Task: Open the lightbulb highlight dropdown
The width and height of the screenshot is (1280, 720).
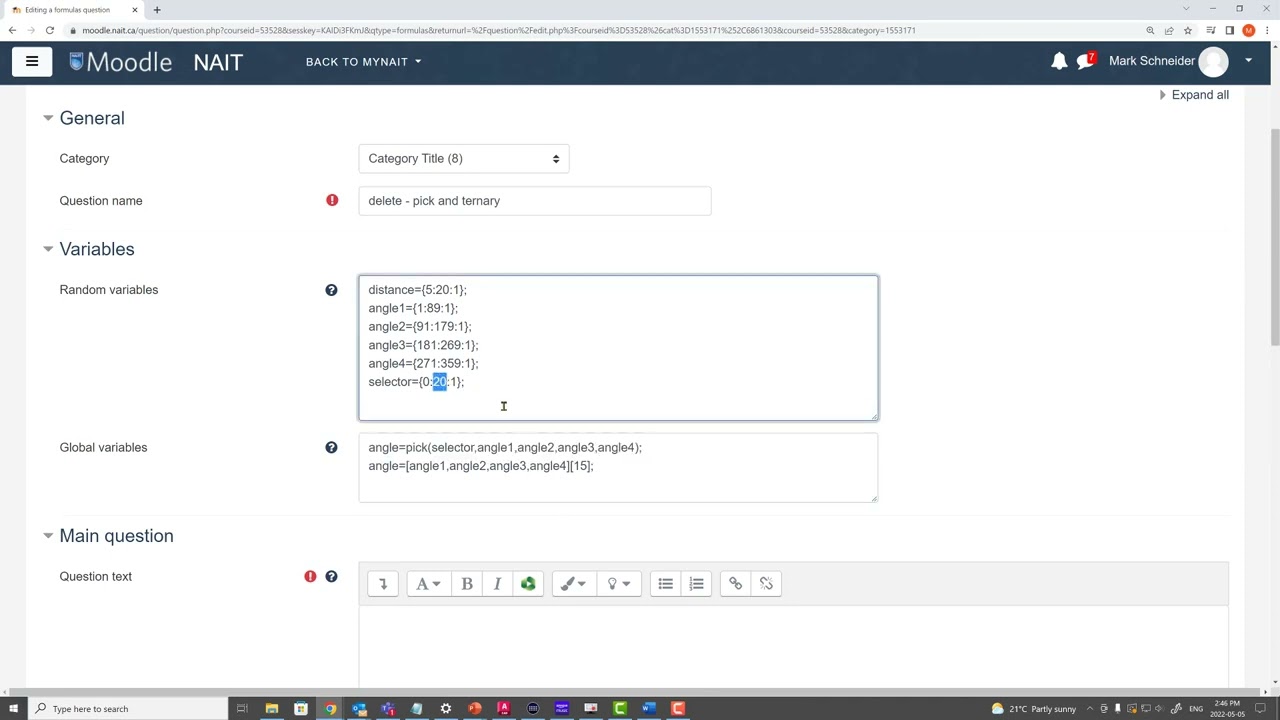Action: click(619, 584)
